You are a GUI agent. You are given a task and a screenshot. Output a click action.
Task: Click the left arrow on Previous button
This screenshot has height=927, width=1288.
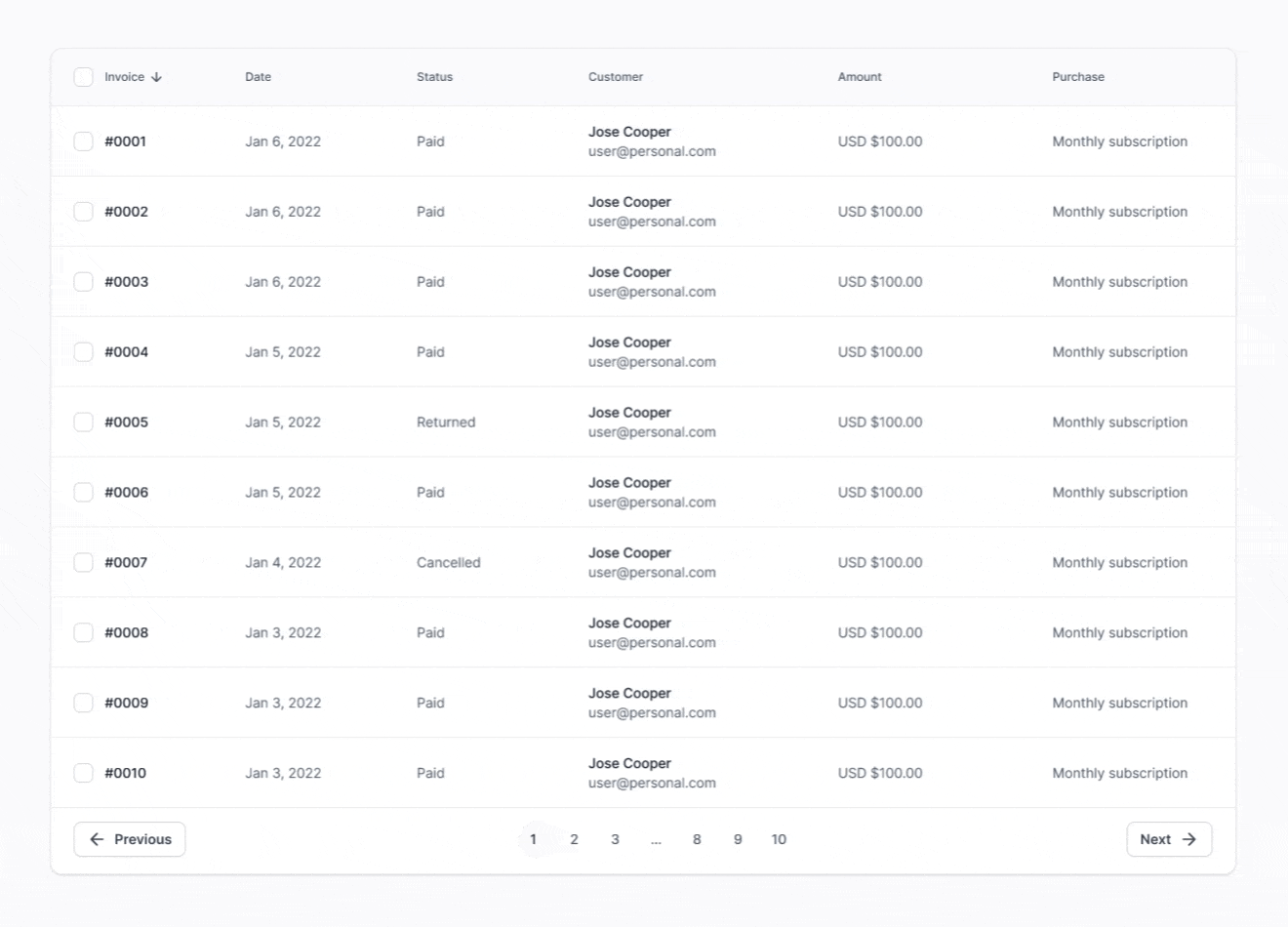[97, 839]
